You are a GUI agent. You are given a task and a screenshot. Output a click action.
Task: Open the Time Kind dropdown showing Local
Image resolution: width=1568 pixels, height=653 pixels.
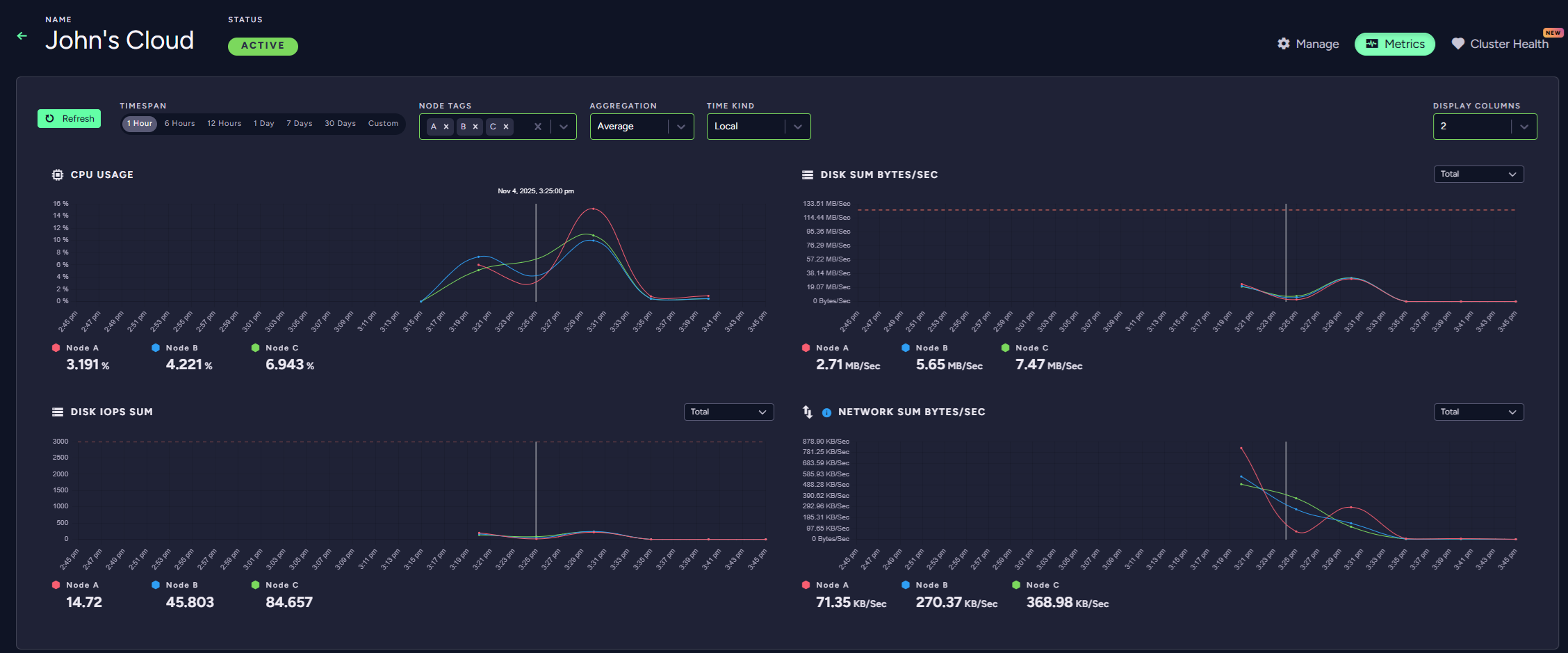[758, 126]
